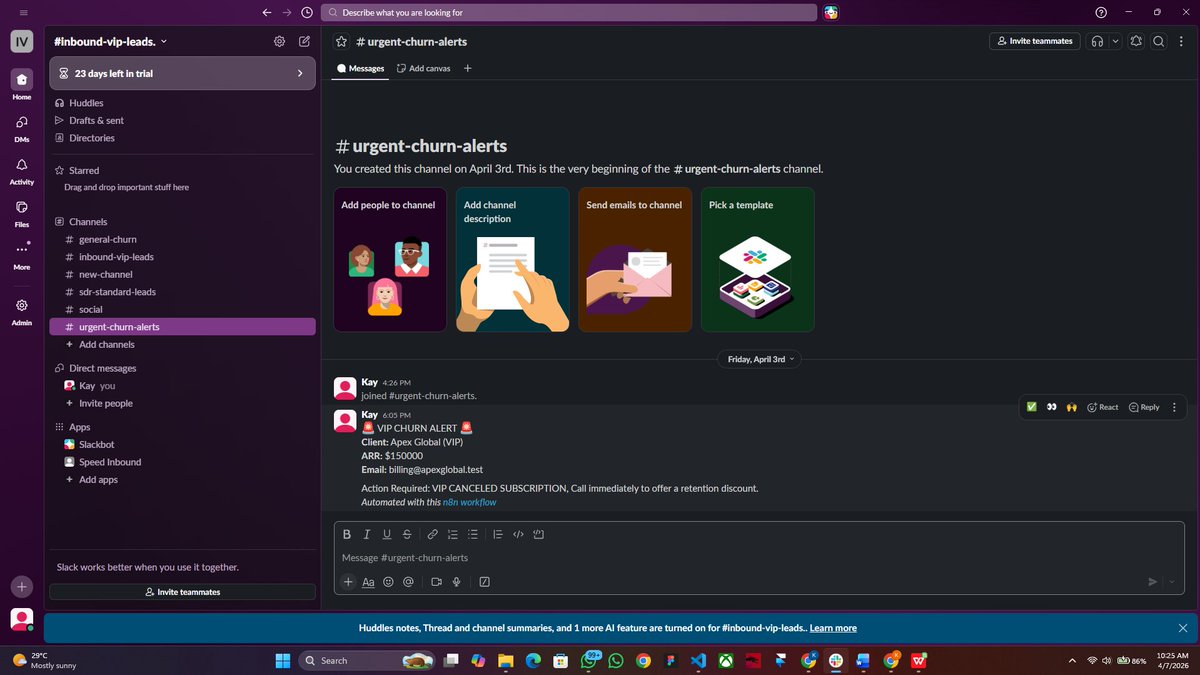This screenshot has width=1200, height=675.
Task: Open the n8n workflow link
Action: (x=469, y=502)
